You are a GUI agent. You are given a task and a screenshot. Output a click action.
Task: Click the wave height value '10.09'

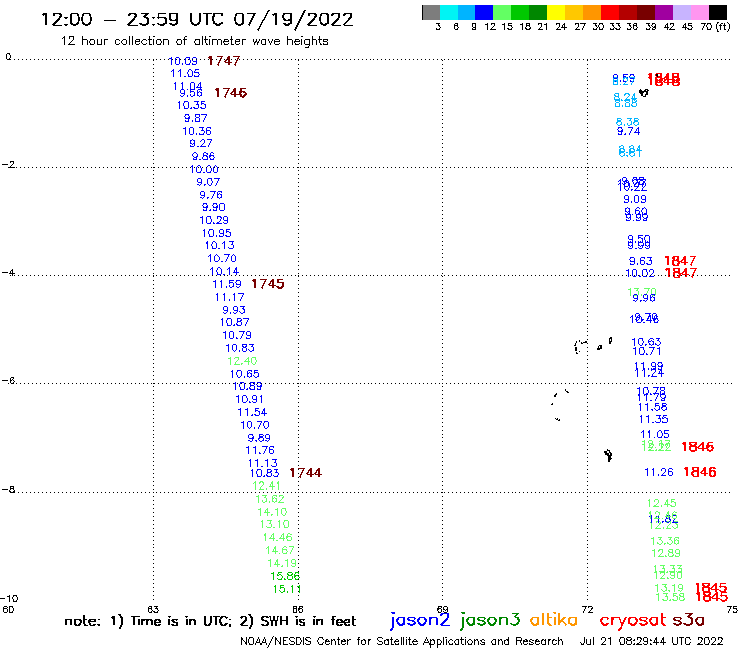[x=183, y=61]
